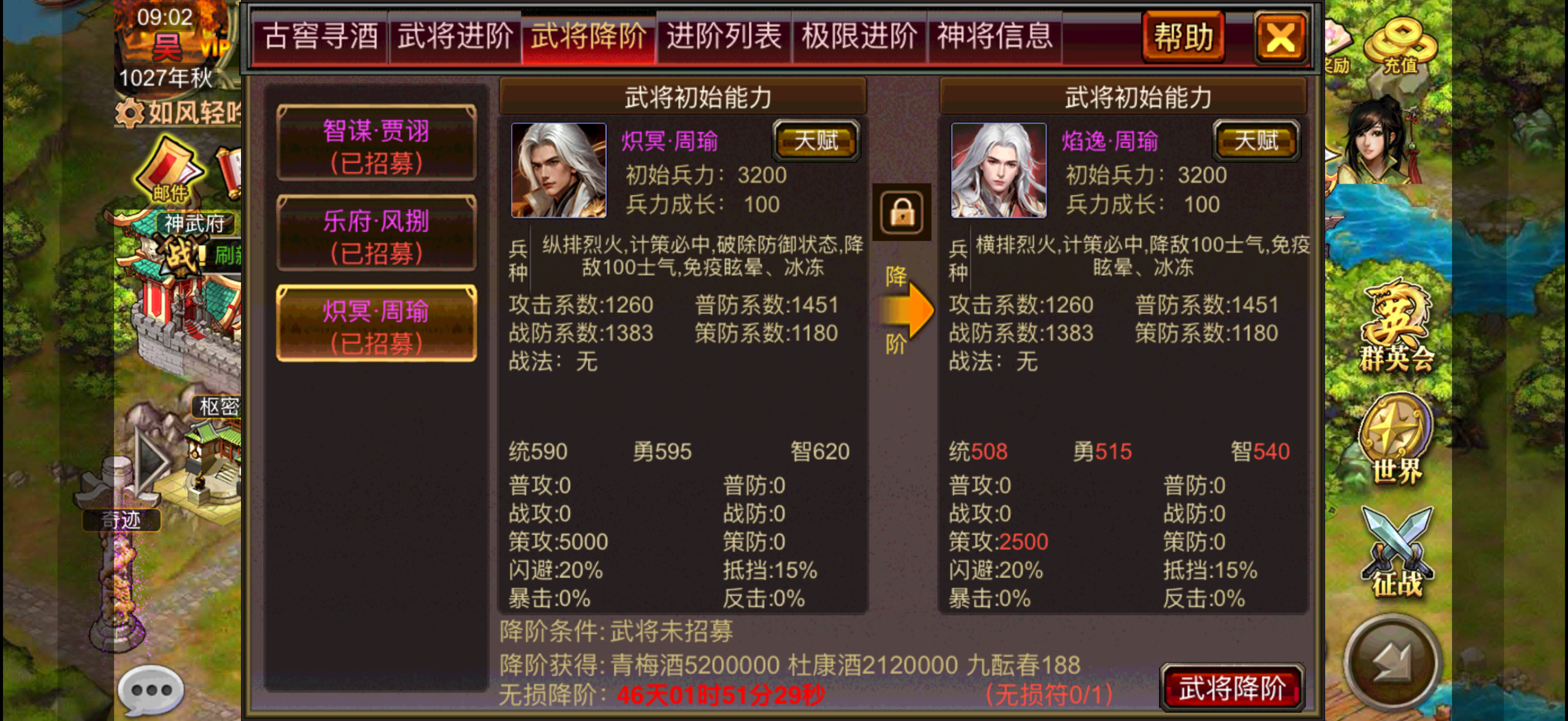Toggle the lock icon between generals
1568x721 pixels.
click(x=901, y=212)
